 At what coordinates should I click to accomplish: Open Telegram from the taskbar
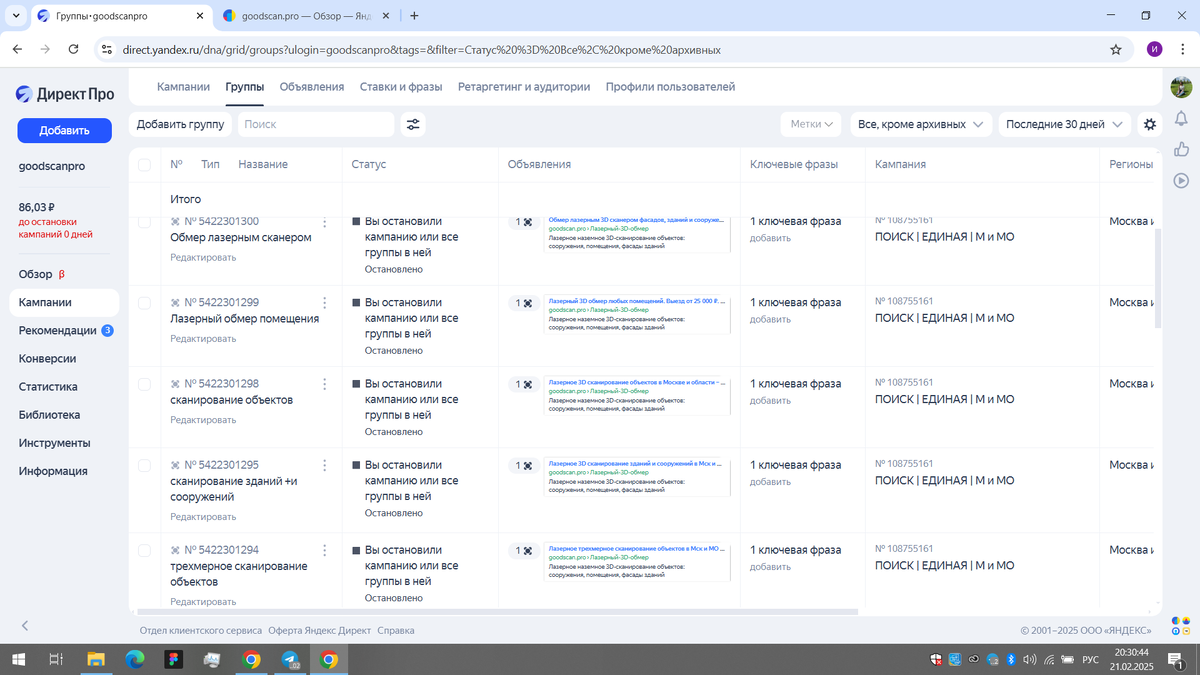coord(290,660)
